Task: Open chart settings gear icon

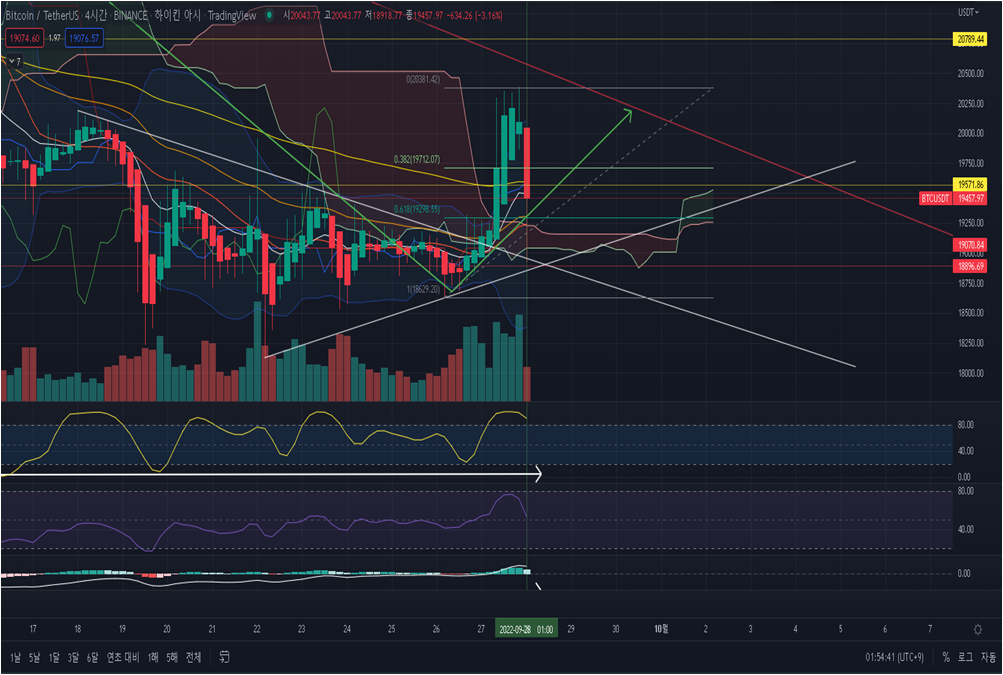Action: tap(977, 630)
